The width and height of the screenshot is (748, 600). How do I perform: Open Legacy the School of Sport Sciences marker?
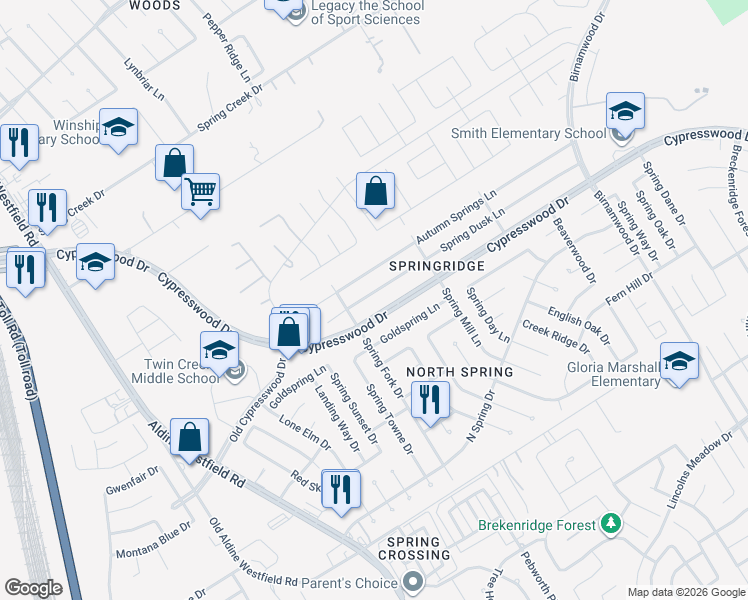(x=284, y=7)
